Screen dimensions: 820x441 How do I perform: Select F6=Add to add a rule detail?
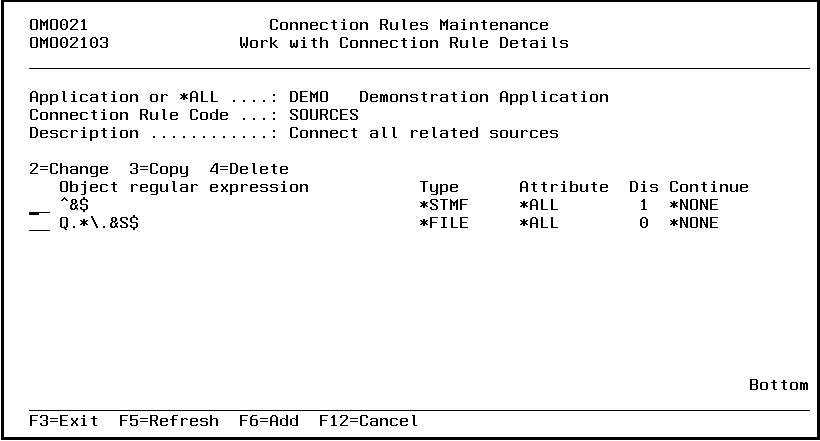pyautogui.click(x=269, y=421)
